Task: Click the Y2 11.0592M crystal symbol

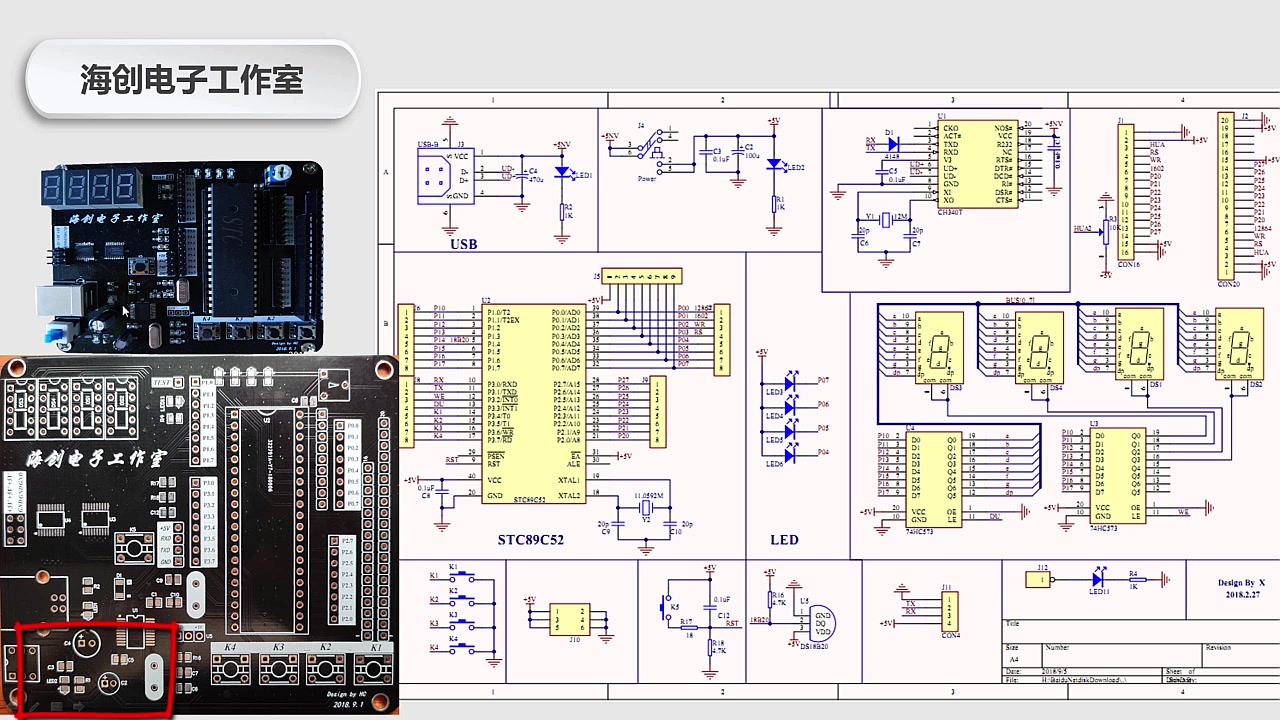Action: point(645,509)
